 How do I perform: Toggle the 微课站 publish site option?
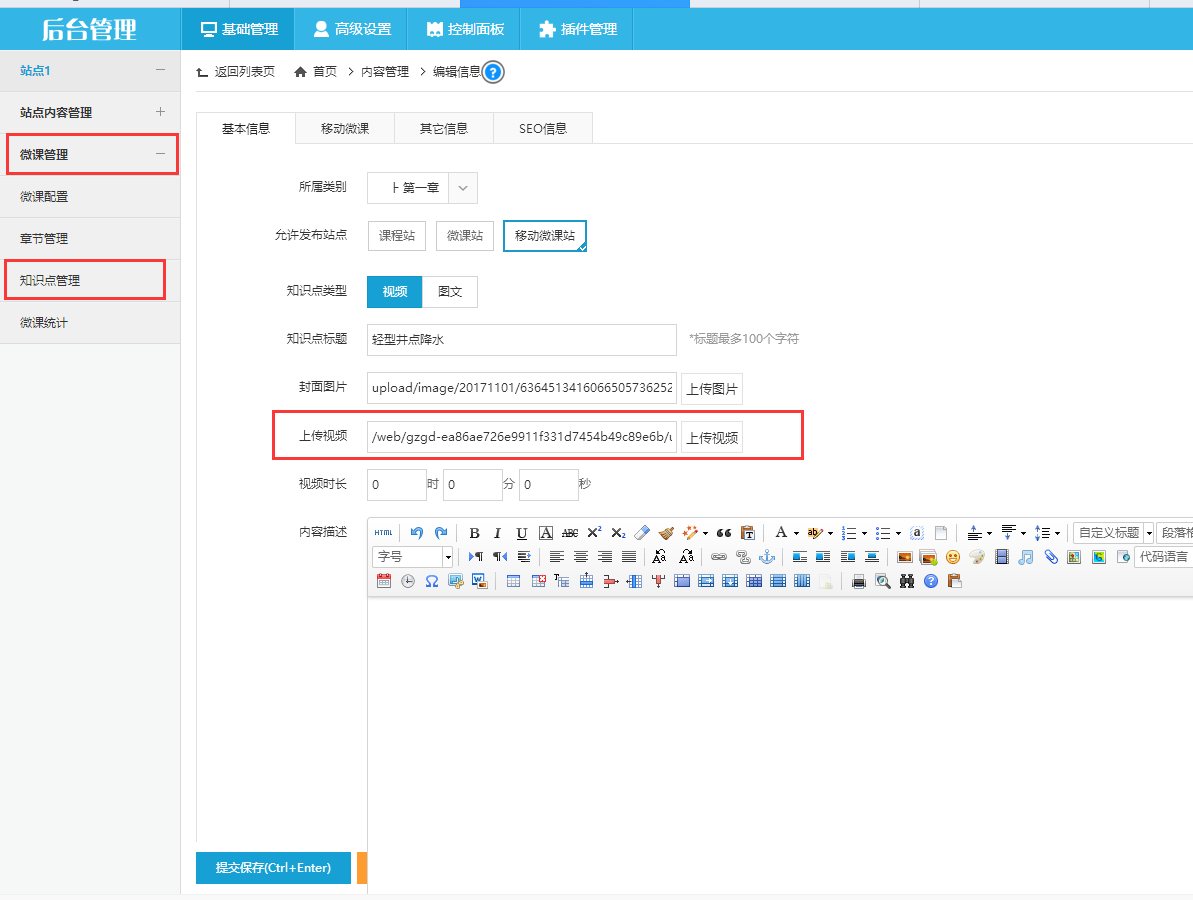465,236
